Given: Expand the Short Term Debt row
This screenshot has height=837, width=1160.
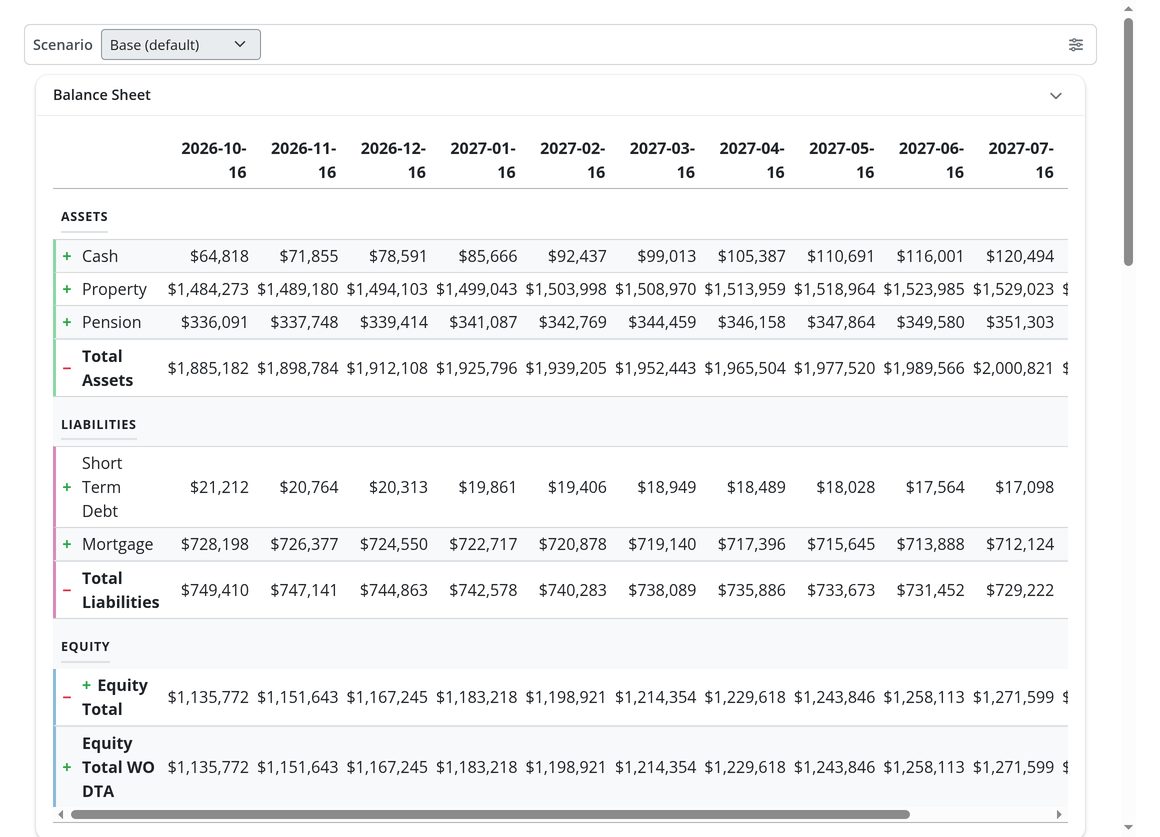Looking at the screenshot, I should (x=67, y=487).
